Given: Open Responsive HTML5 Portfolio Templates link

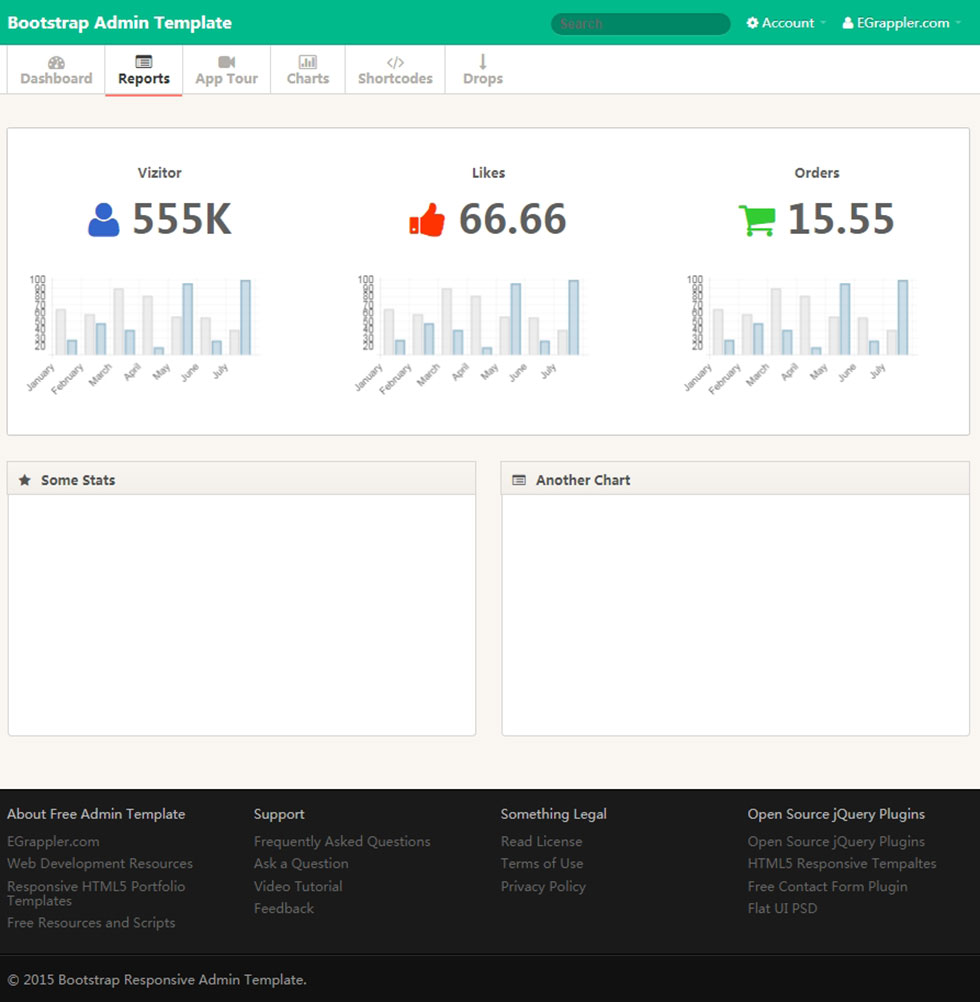Looking at the screenshot, I should click(x=96, y=893).
